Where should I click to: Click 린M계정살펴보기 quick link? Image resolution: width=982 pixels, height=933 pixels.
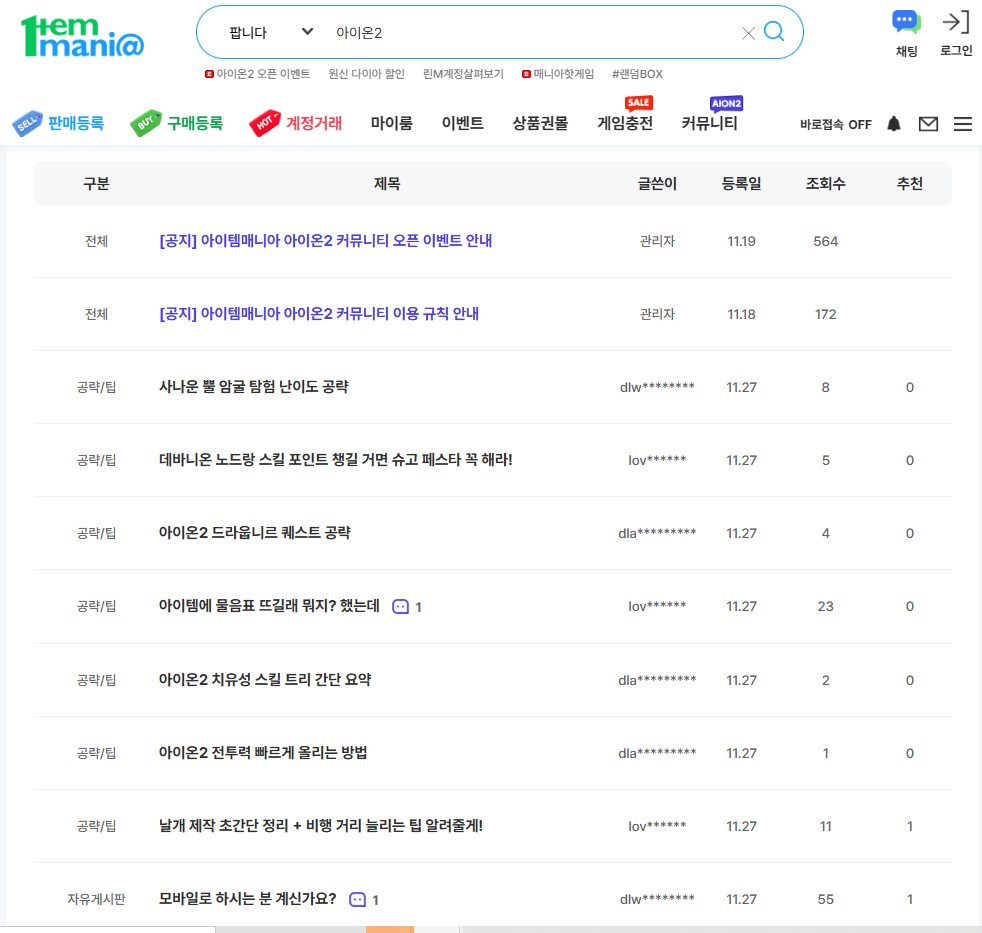463,74
